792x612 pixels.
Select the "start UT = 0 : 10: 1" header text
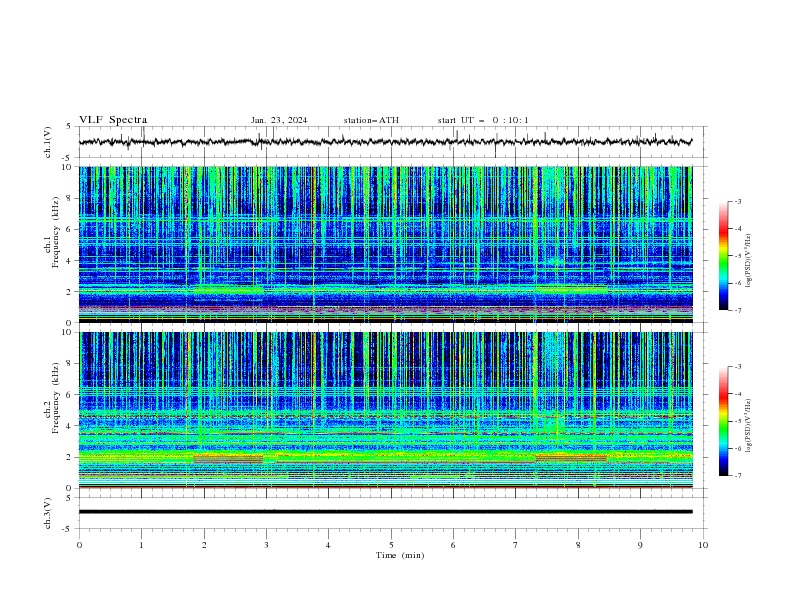tap(483, 120)
